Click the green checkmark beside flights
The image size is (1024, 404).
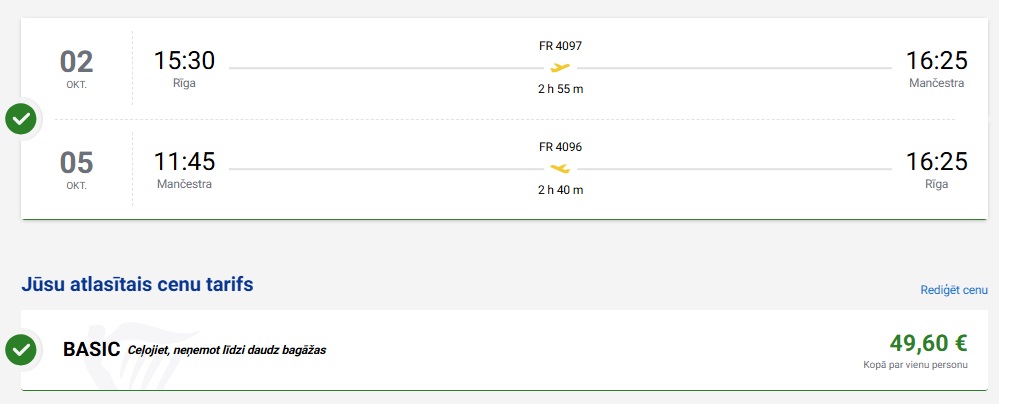[x=22, y=119]
